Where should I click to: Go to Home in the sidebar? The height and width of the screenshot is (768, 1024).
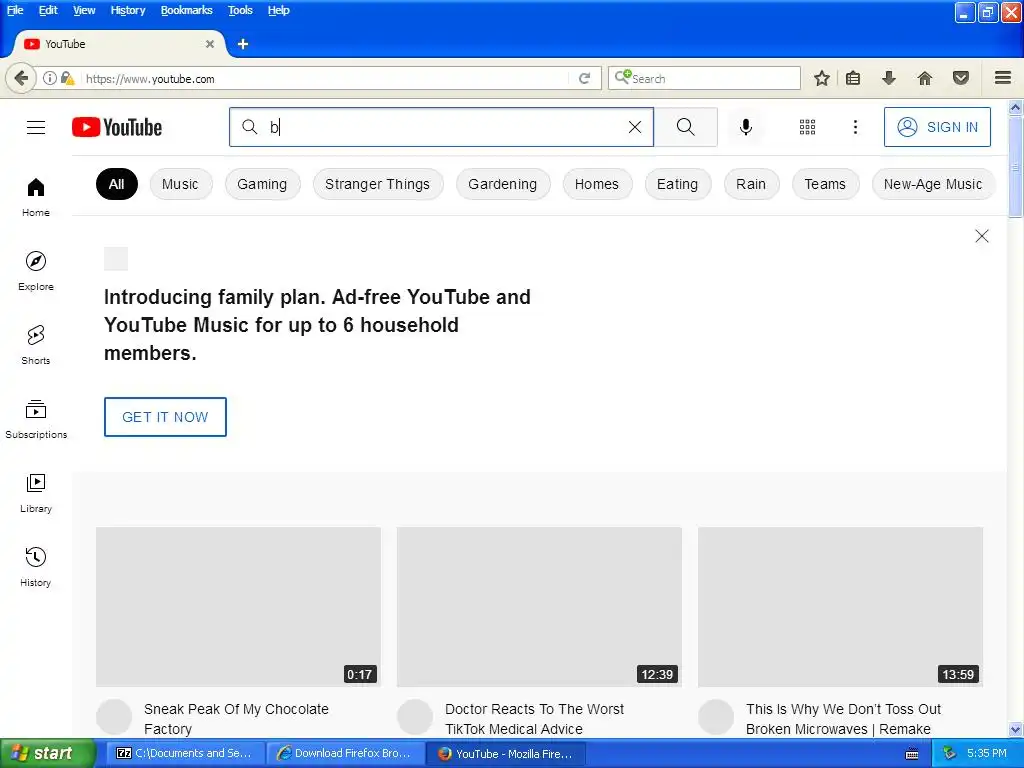coord(36,197)
